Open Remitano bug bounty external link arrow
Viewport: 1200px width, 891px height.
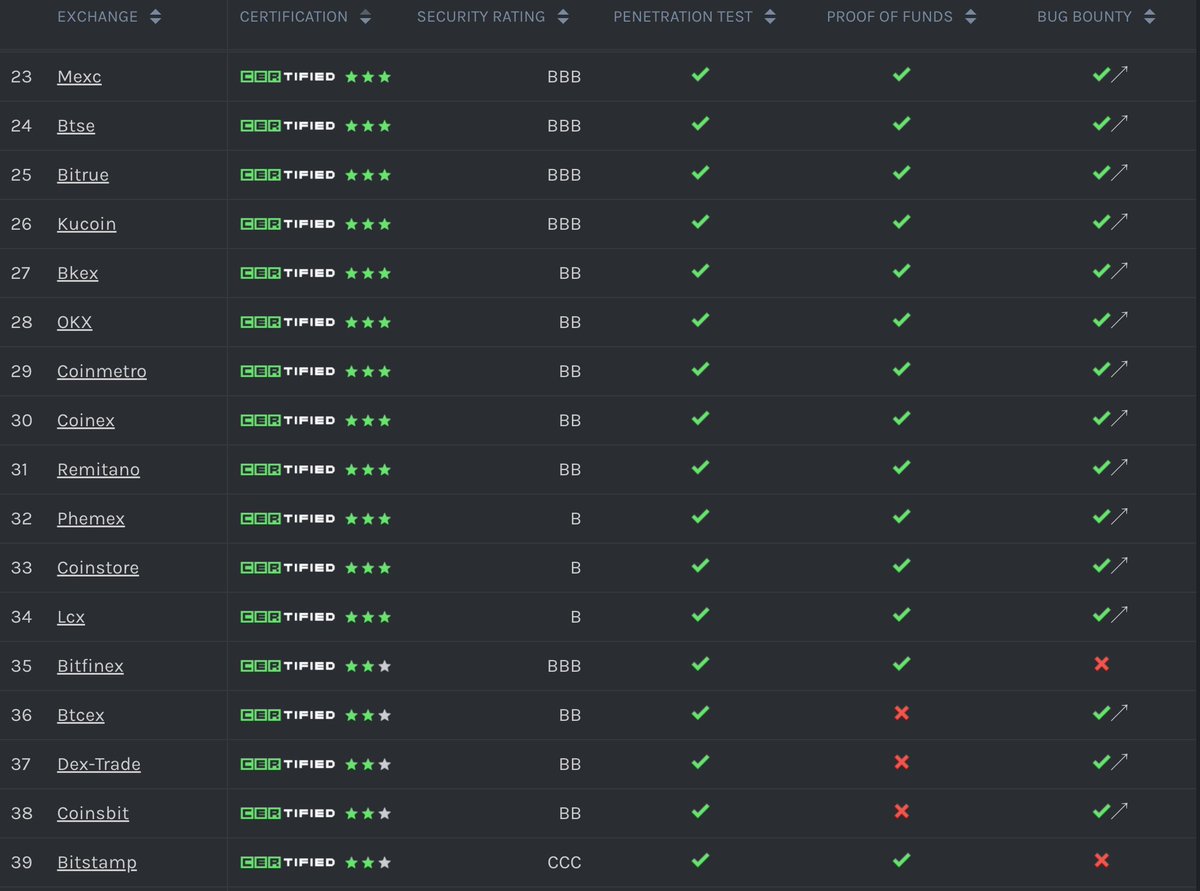[x=1120, y=467]
